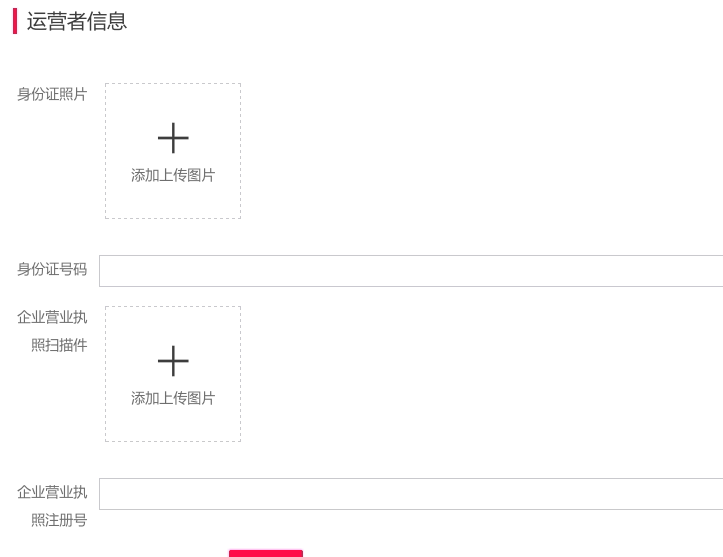Click the 企业营业执照注册号 label
Screen dimensions: 723x557
(x=52, y=505)
